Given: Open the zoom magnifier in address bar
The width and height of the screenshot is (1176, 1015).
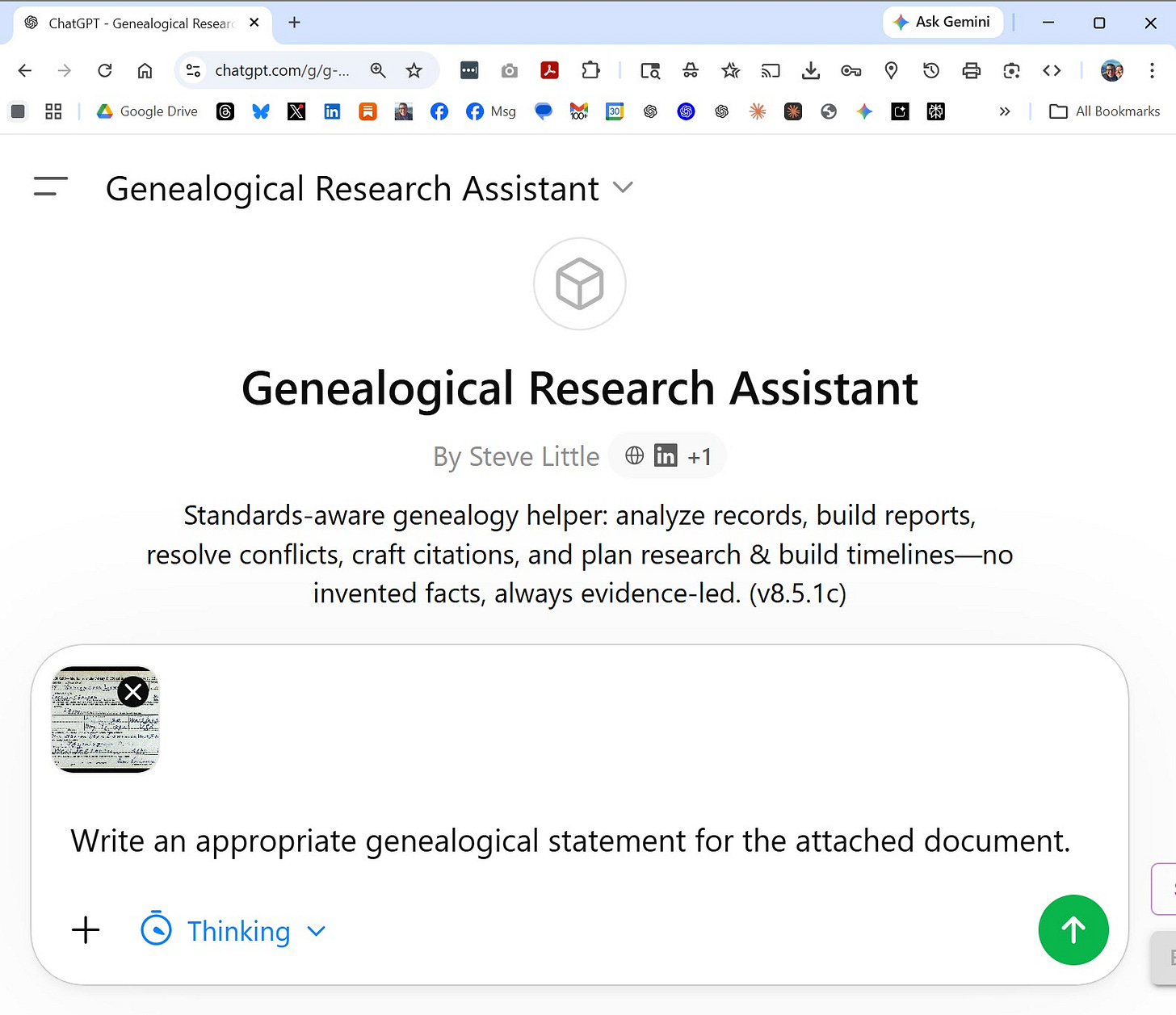Looking at the screenshot, I should pos(378,70).
